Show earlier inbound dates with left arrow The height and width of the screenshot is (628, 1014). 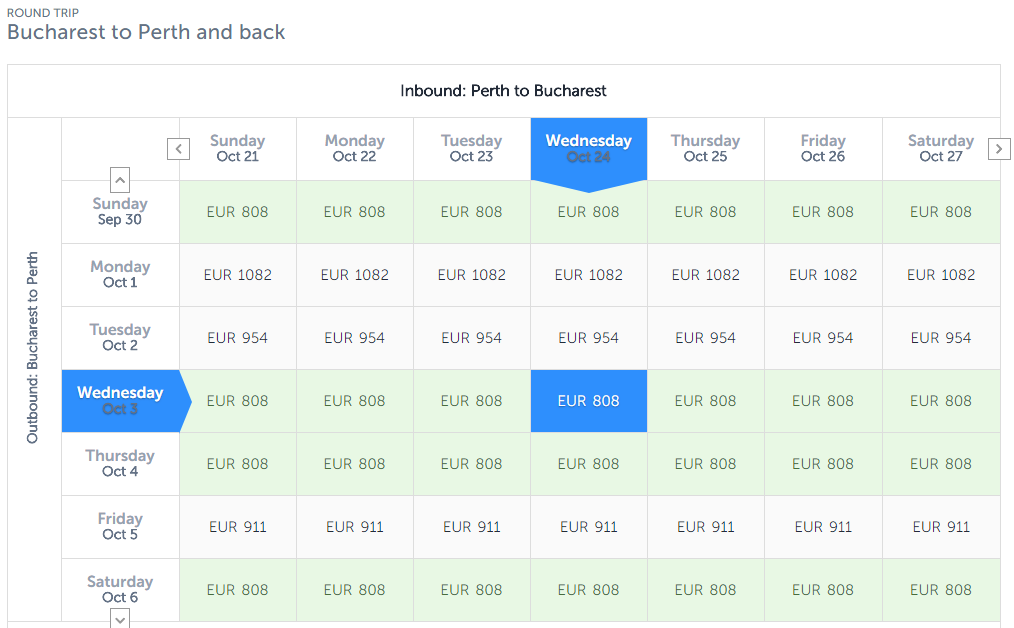[178, 149]
